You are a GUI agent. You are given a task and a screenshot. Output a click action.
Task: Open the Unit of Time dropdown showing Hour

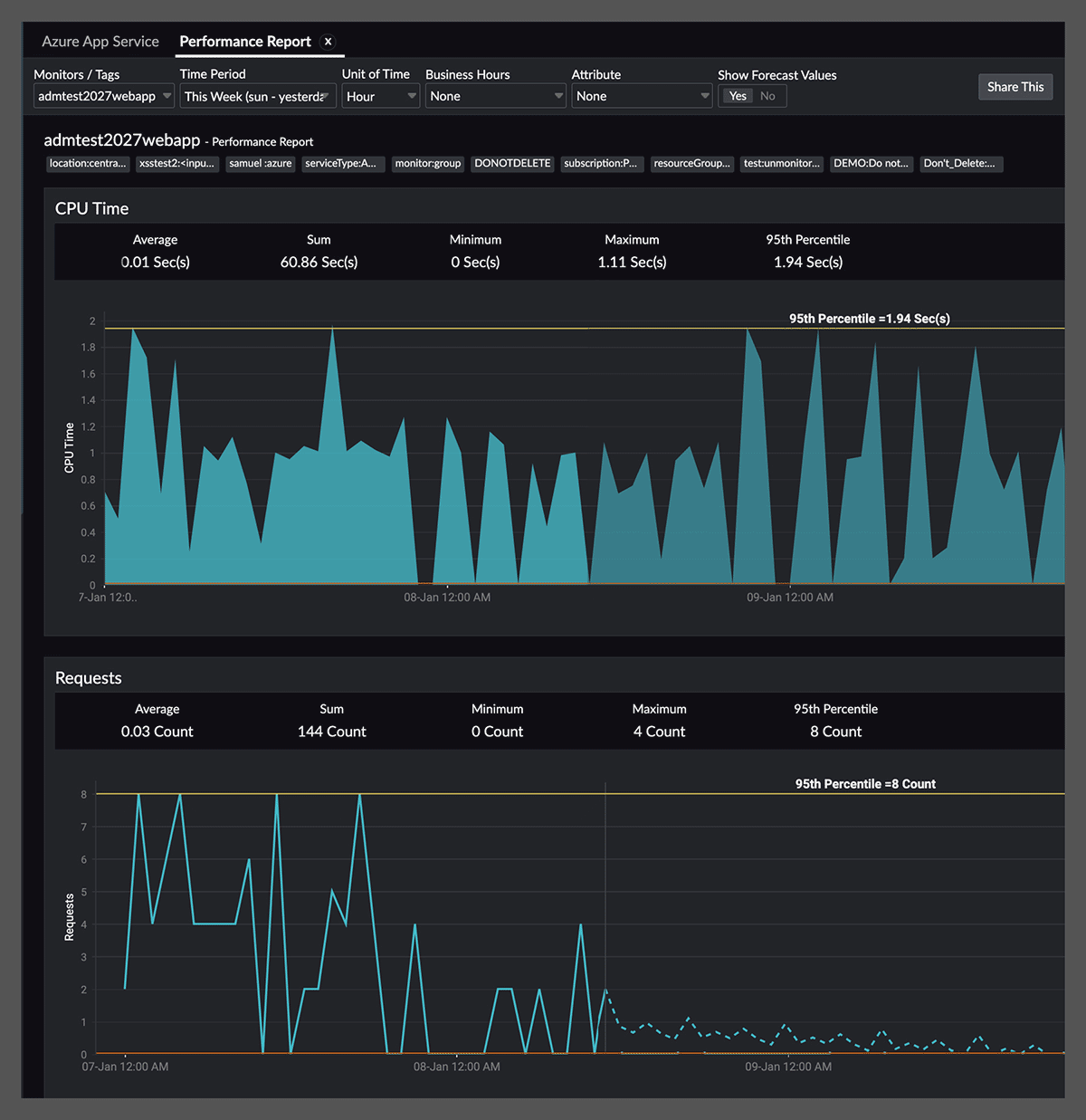(x=380, y=95)
